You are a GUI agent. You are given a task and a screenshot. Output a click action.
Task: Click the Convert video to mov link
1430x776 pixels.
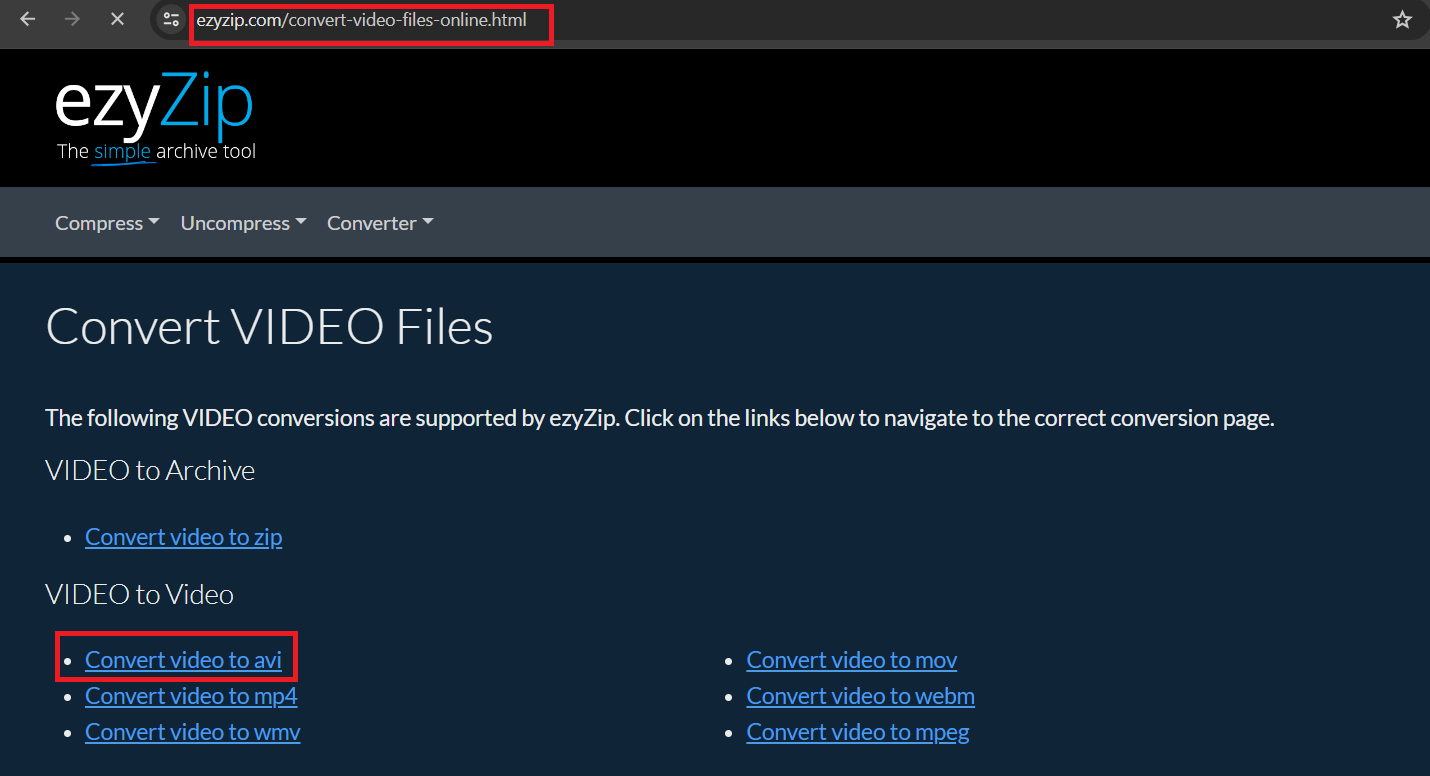(x=851, y=660)
